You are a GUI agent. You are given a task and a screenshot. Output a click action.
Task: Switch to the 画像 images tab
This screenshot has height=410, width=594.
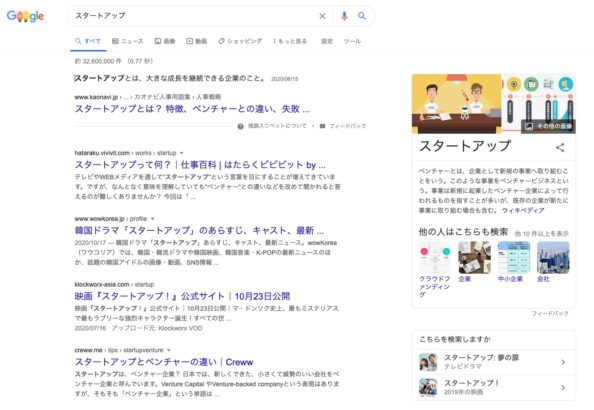pyautogui.click(x=165, y=41)
